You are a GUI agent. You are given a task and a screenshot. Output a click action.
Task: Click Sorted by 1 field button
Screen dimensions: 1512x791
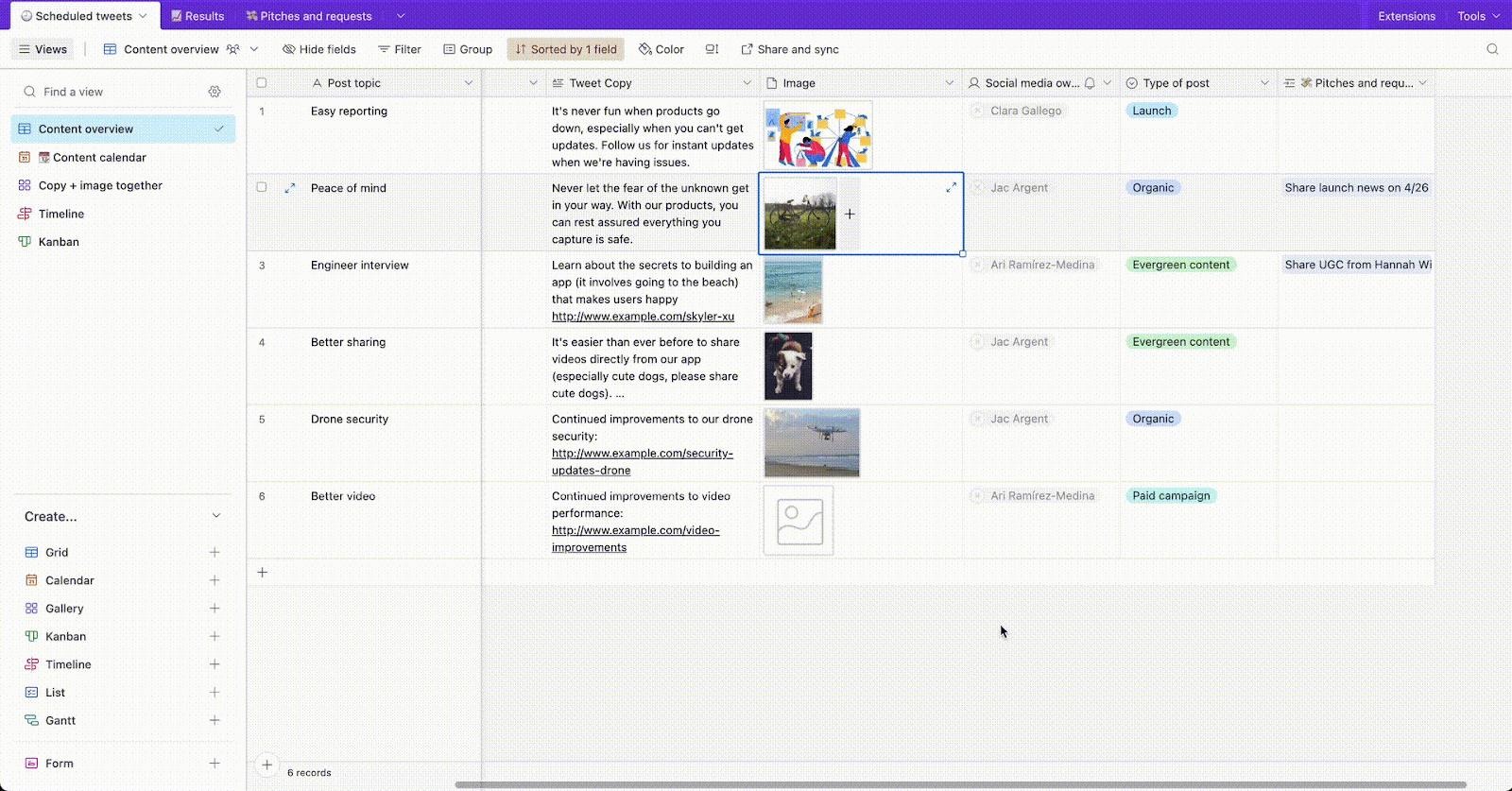(x=565, y=49)
